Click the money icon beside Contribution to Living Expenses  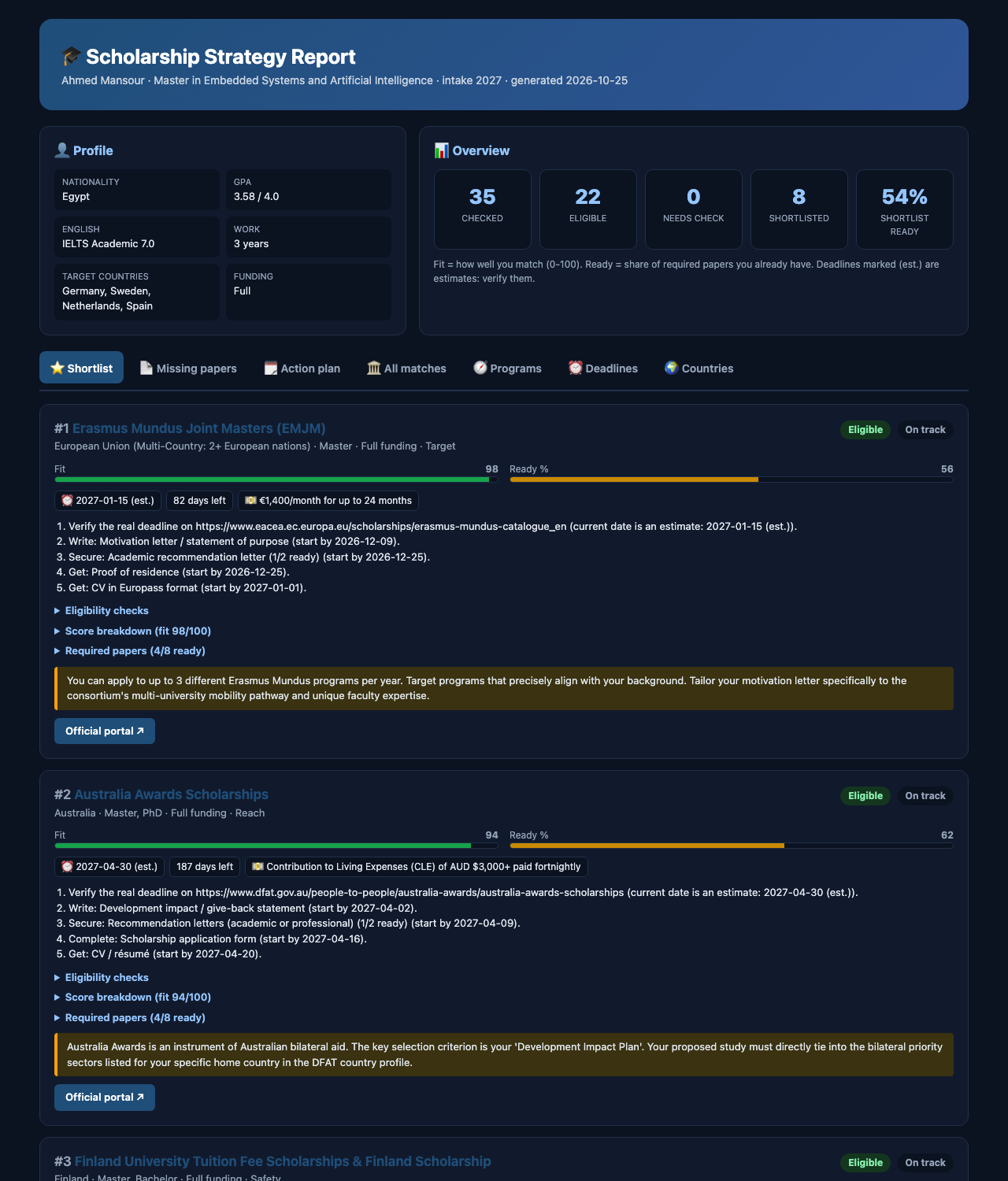pos(258,867)
